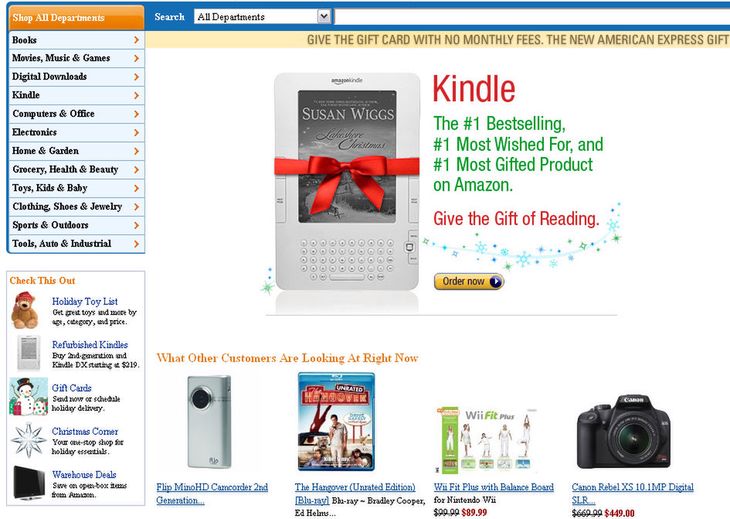Click the Wii Fit Plus product image
The height and width of the screenshot is (519, 730).
(x=486, y=440)
